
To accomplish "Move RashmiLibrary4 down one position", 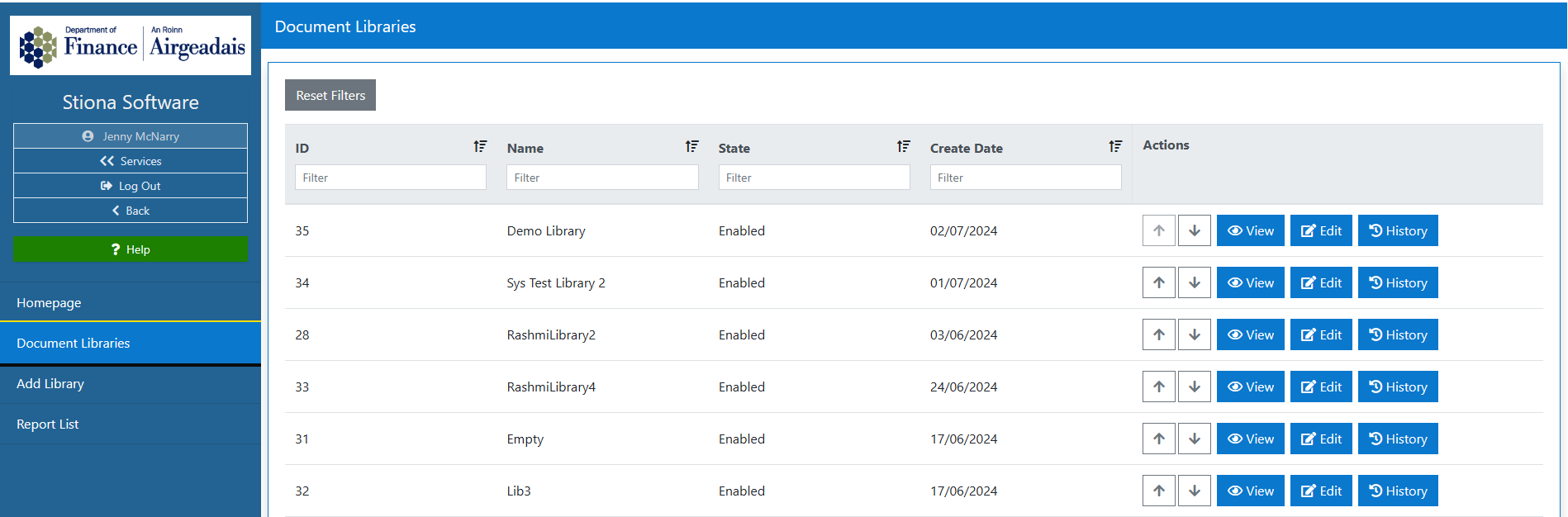I will pos(1195,387).
